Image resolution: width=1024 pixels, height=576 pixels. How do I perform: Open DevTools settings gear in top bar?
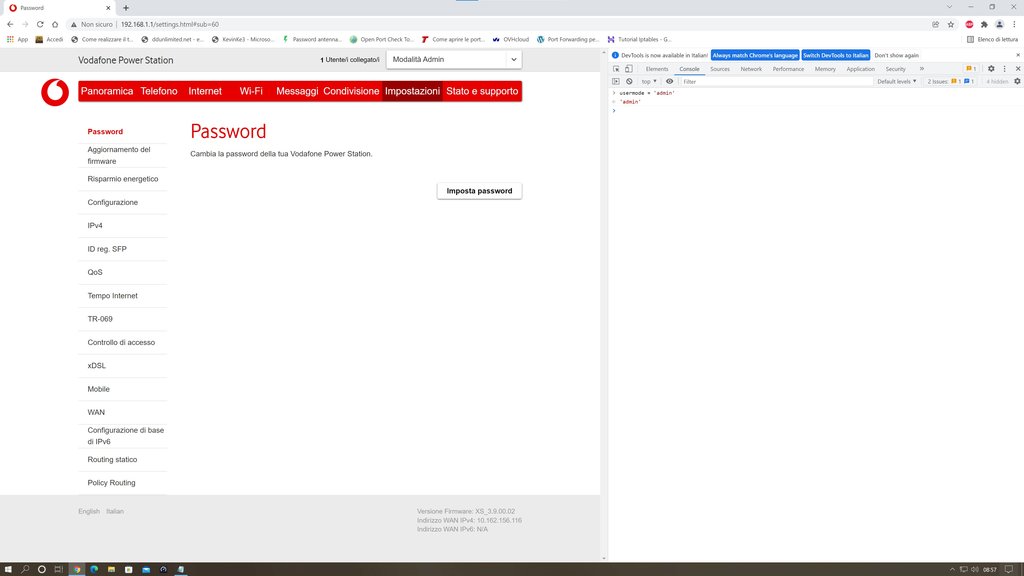[991, 69]
